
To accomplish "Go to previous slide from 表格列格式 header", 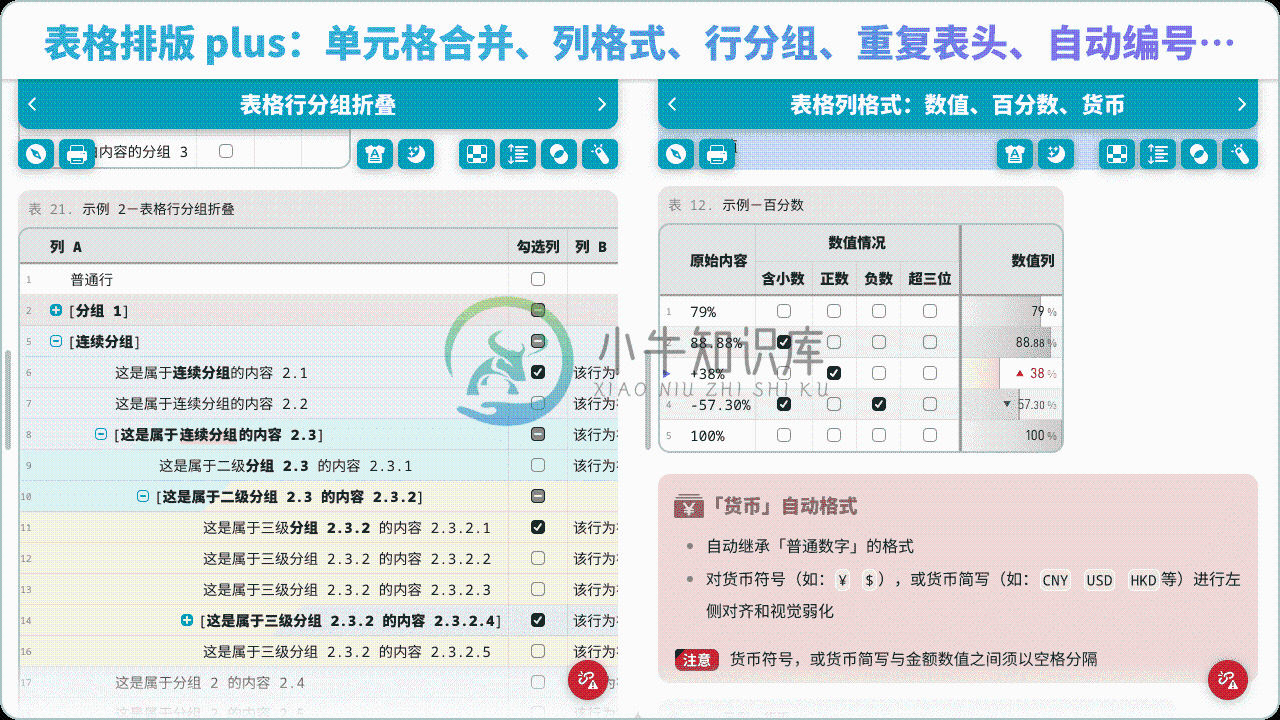I will 673,104.
